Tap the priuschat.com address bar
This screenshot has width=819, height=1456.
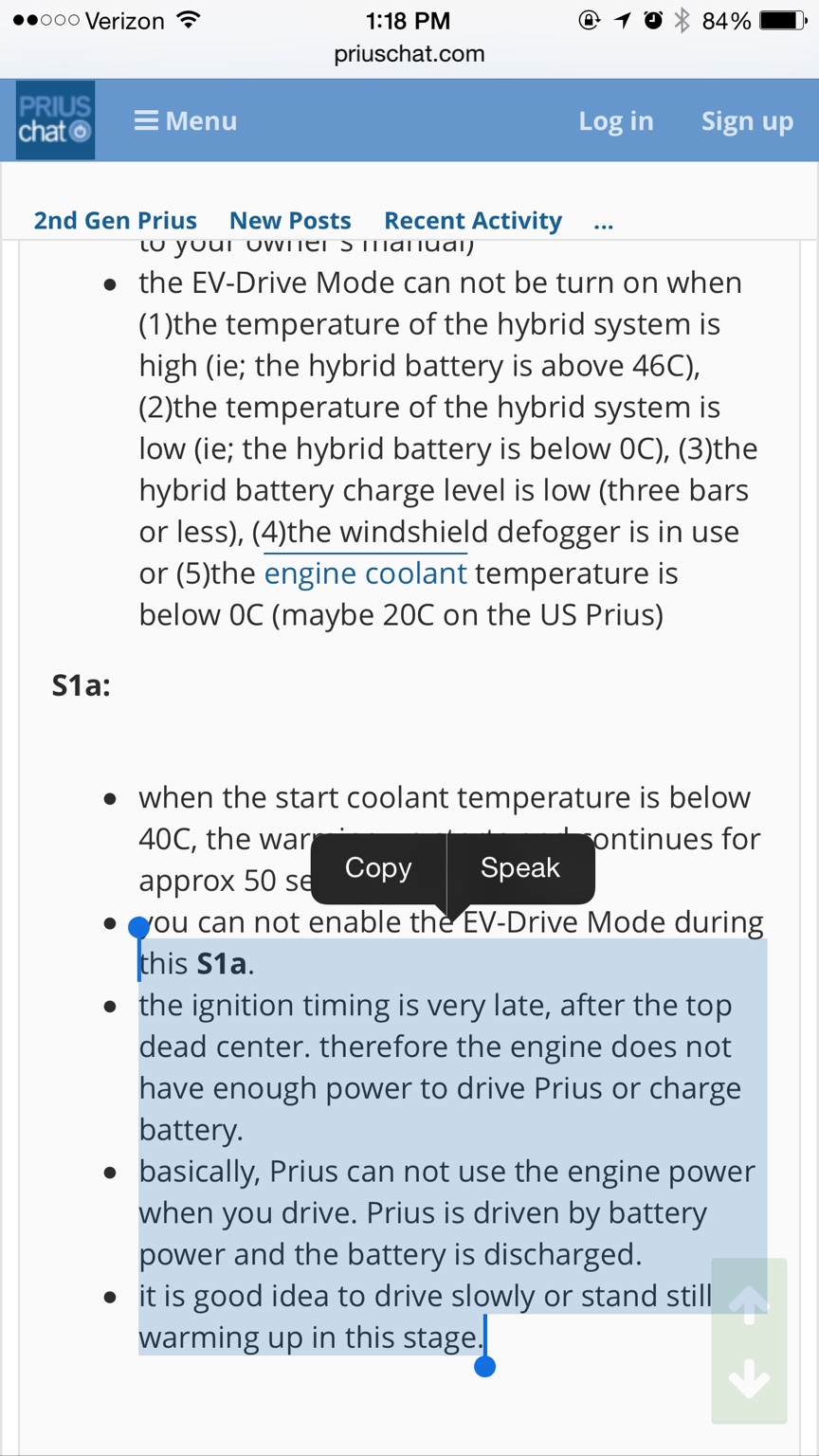(x=409, y=54)
